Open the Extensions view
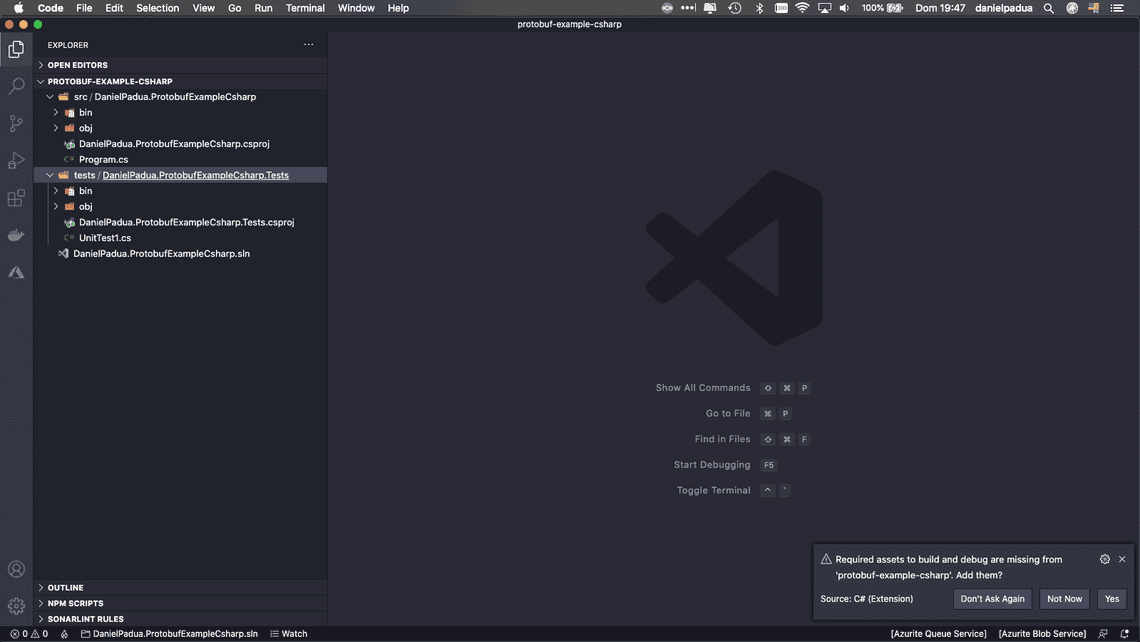Viewport: 1140px width, 642px height. pos(15,198)
